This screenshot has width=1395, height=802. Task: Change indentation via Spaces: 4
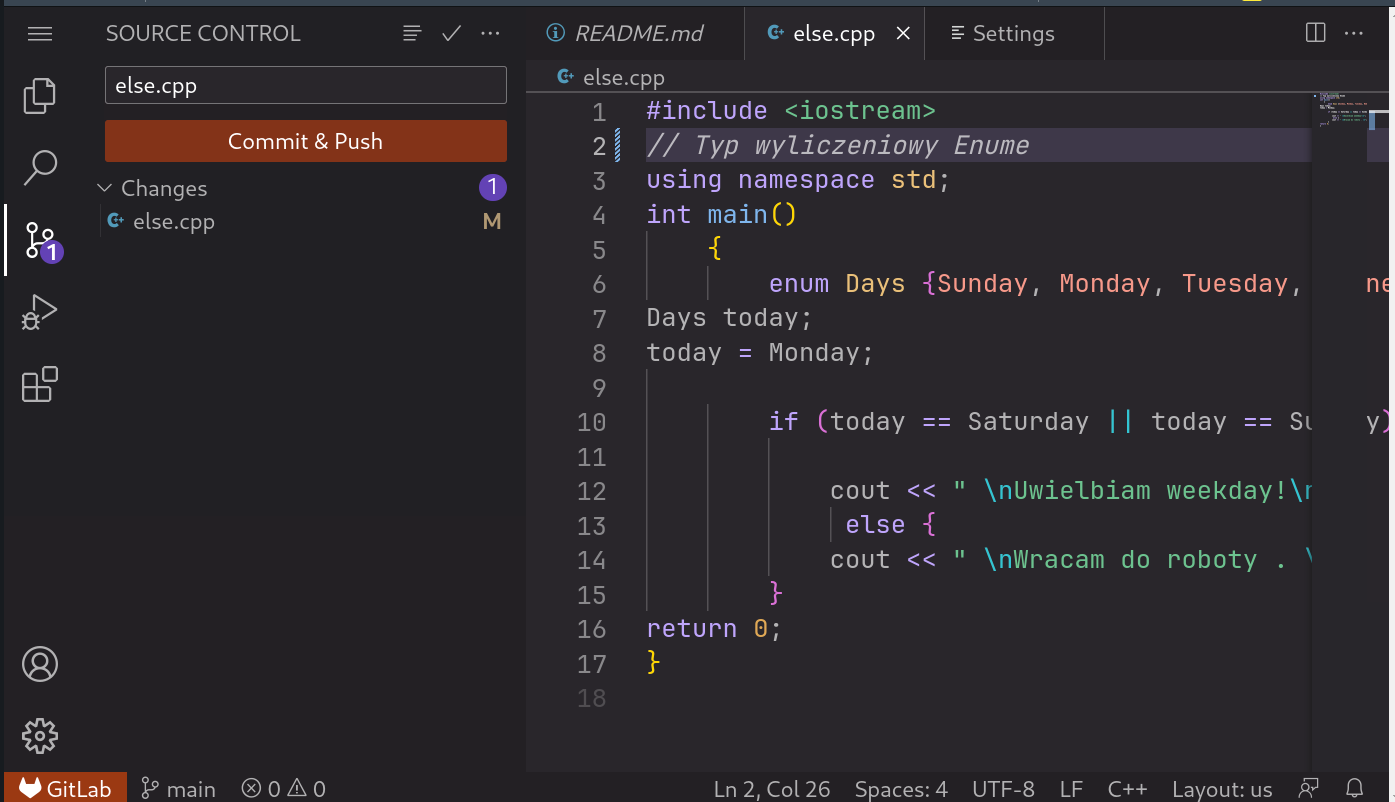(x=901, y=789)
